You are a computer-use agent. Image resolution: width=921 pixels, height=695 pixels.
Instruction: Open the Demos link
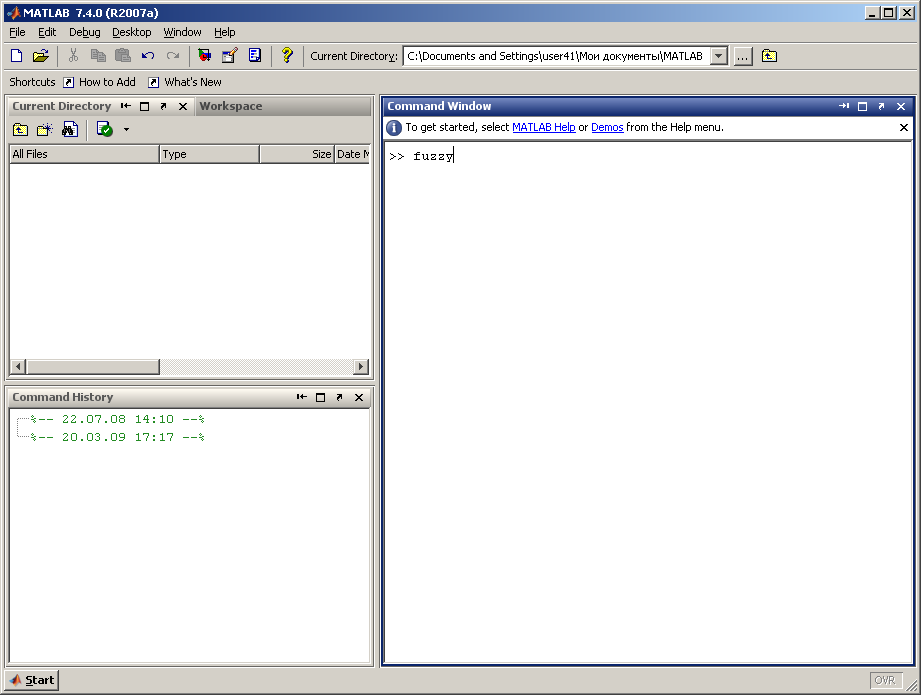pos(607,127)
